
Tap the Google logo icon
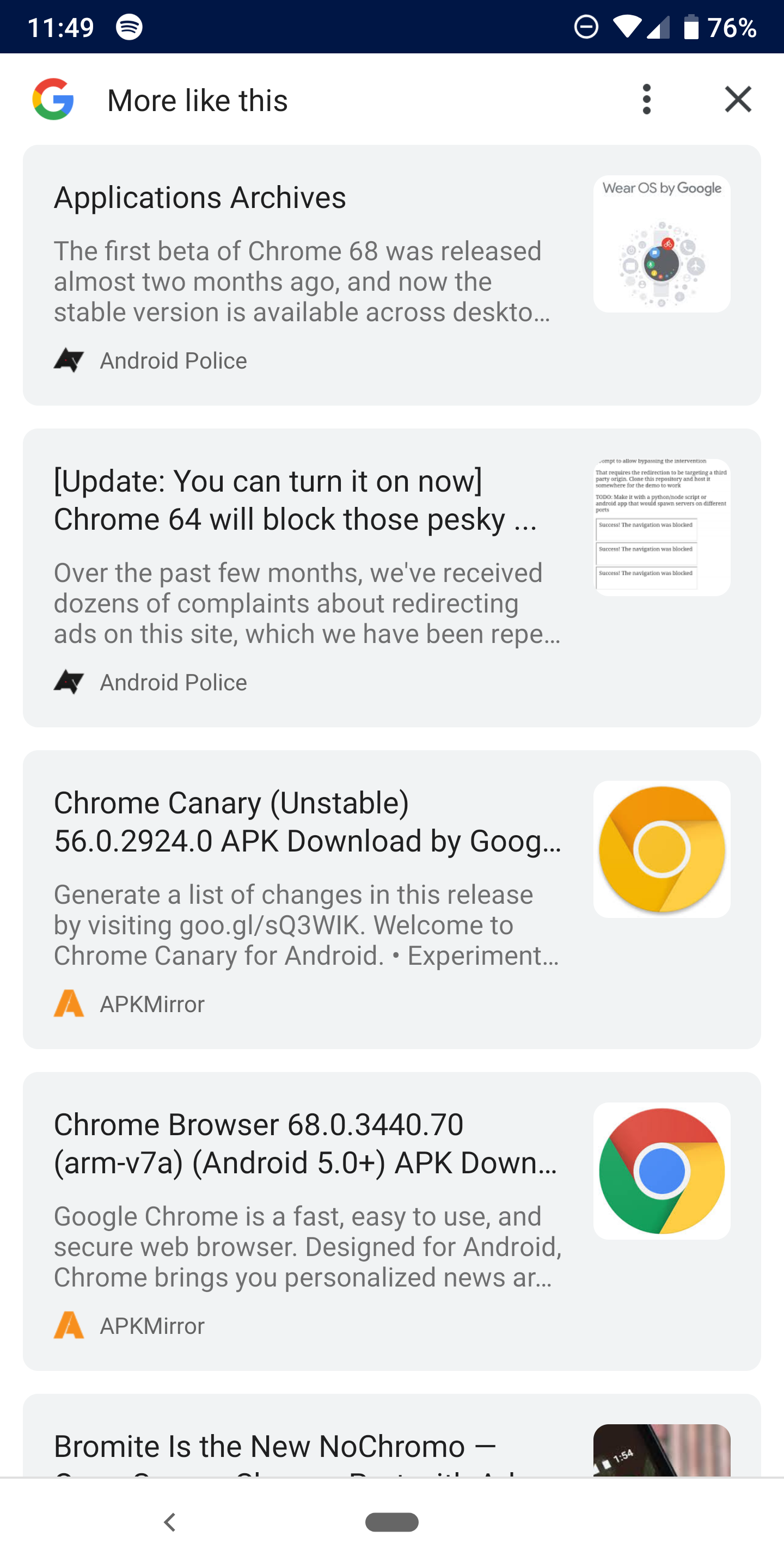click(x=53, y=99)
